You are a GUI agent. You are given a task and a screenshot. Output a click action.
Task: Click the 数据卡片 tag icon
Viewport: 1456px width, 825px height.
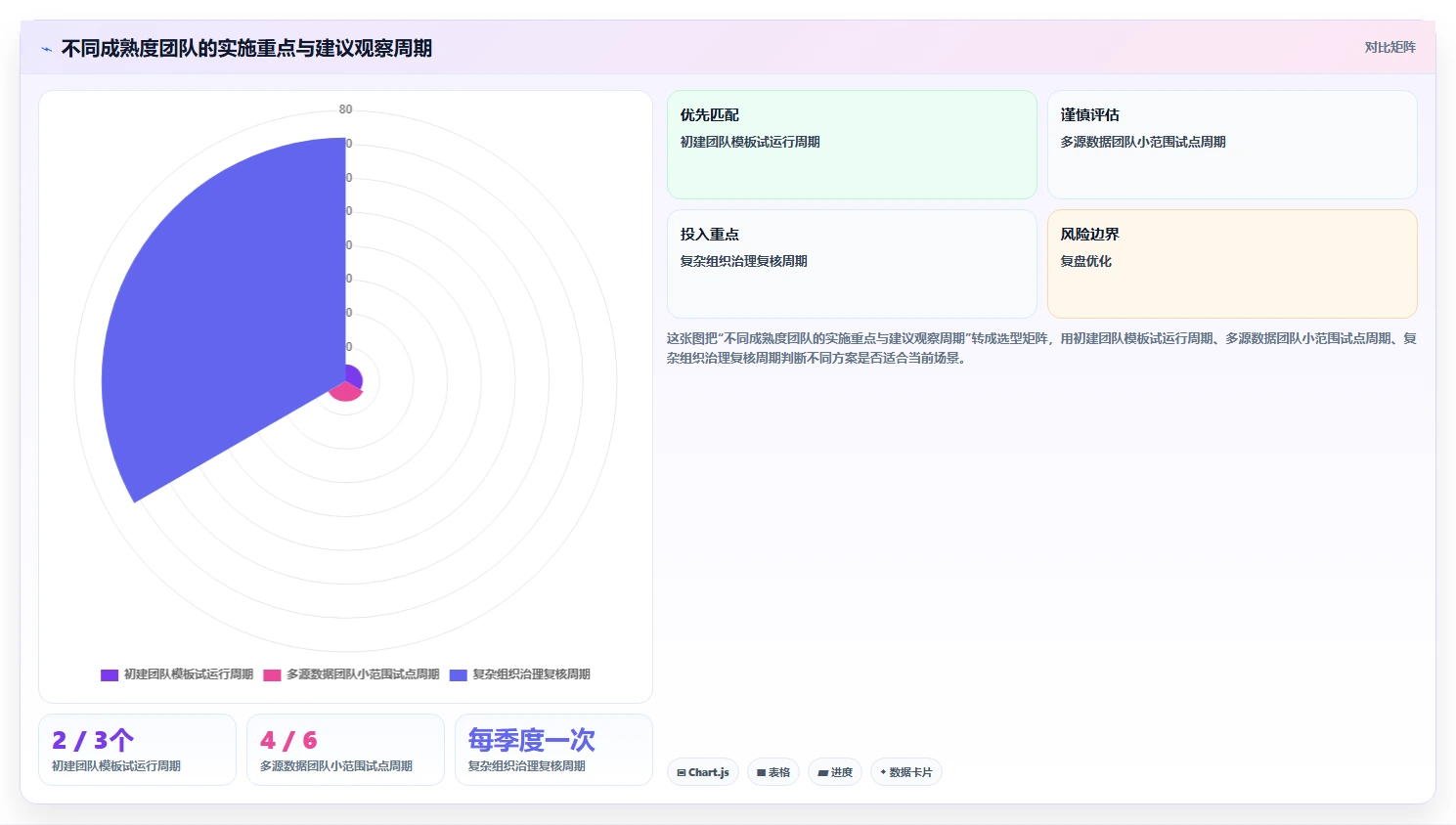click(883, 772)
